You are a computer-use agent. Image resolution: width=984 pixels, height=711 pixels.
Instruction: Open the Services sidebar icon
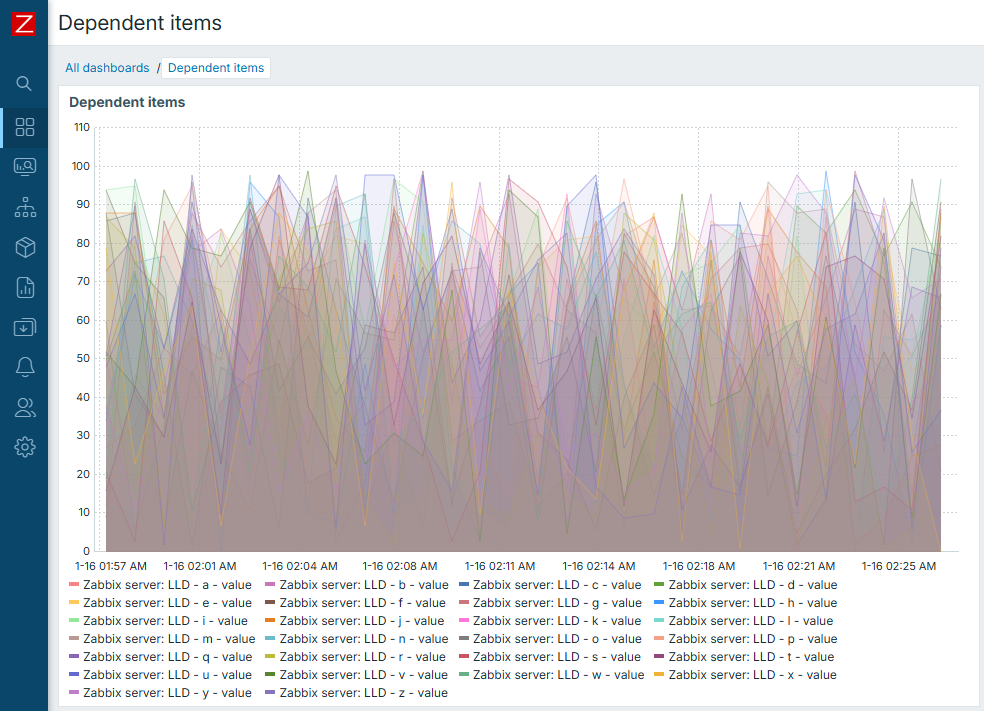(25, 207)
